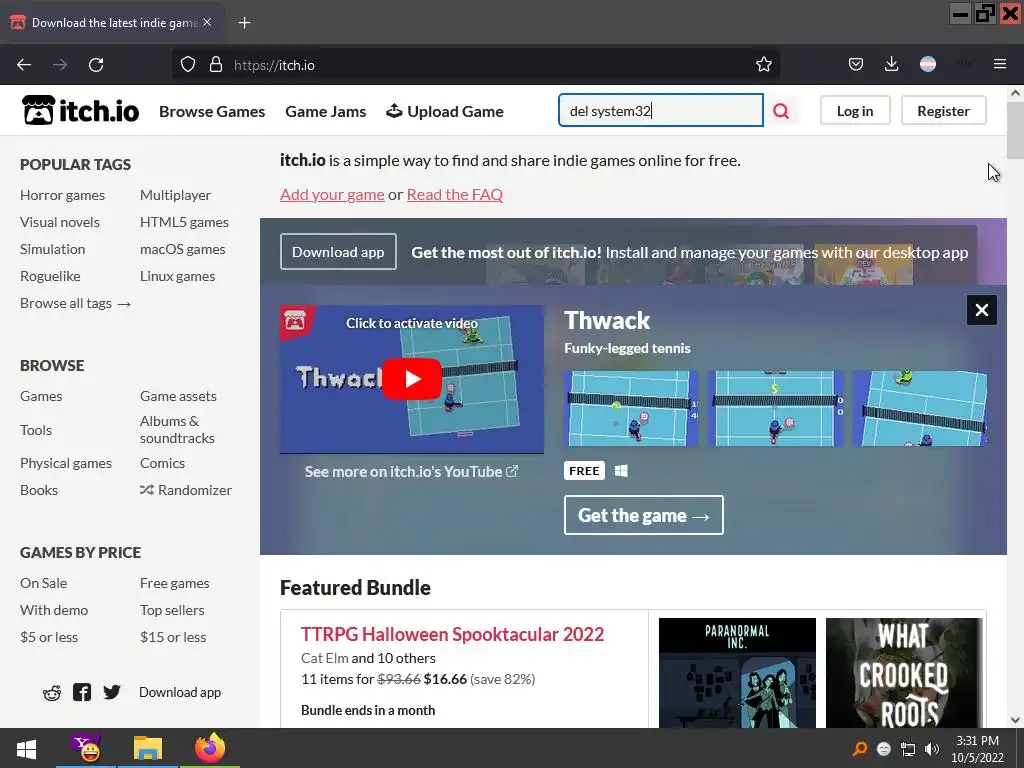This screenshot has height=768, width=1024.
Task: Open the first Thwack screenshot thumbnail
Action: click(x=631, y=409)
